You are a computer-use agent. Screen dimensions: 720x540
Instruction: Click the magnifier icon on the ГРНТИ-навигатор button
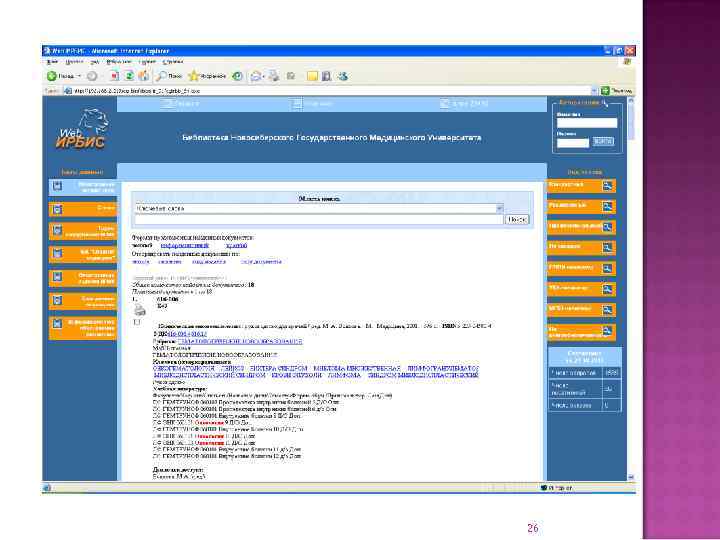[x=607, y=268]
